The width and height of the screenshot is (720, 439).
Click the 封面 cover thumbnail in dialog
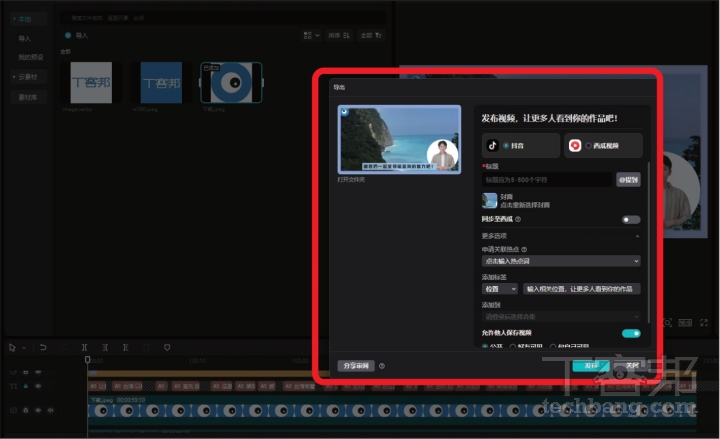[x=489, y=201]
